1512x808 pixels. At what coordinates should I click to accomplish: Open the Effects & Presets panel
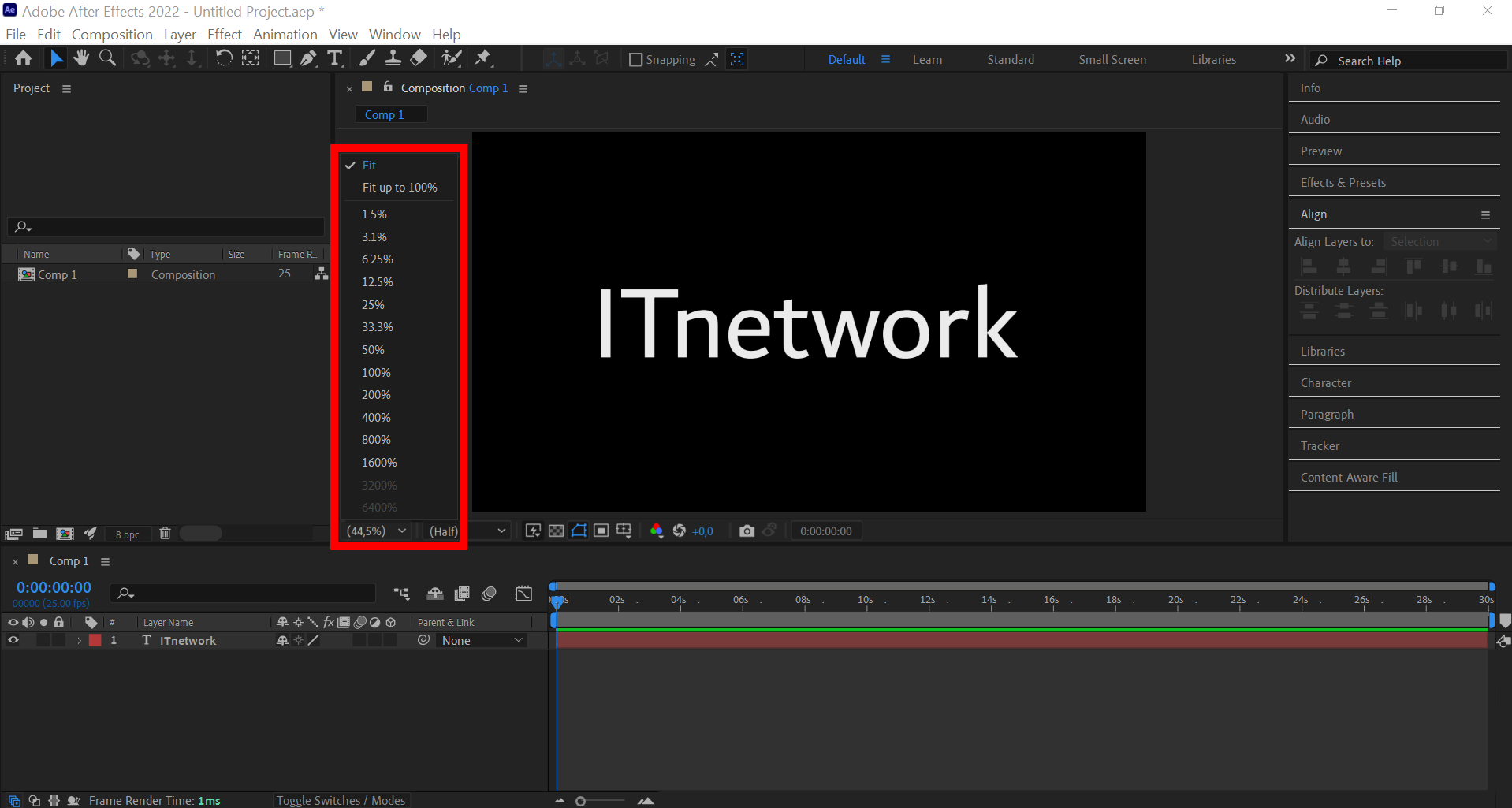(x=1343, y=182)
